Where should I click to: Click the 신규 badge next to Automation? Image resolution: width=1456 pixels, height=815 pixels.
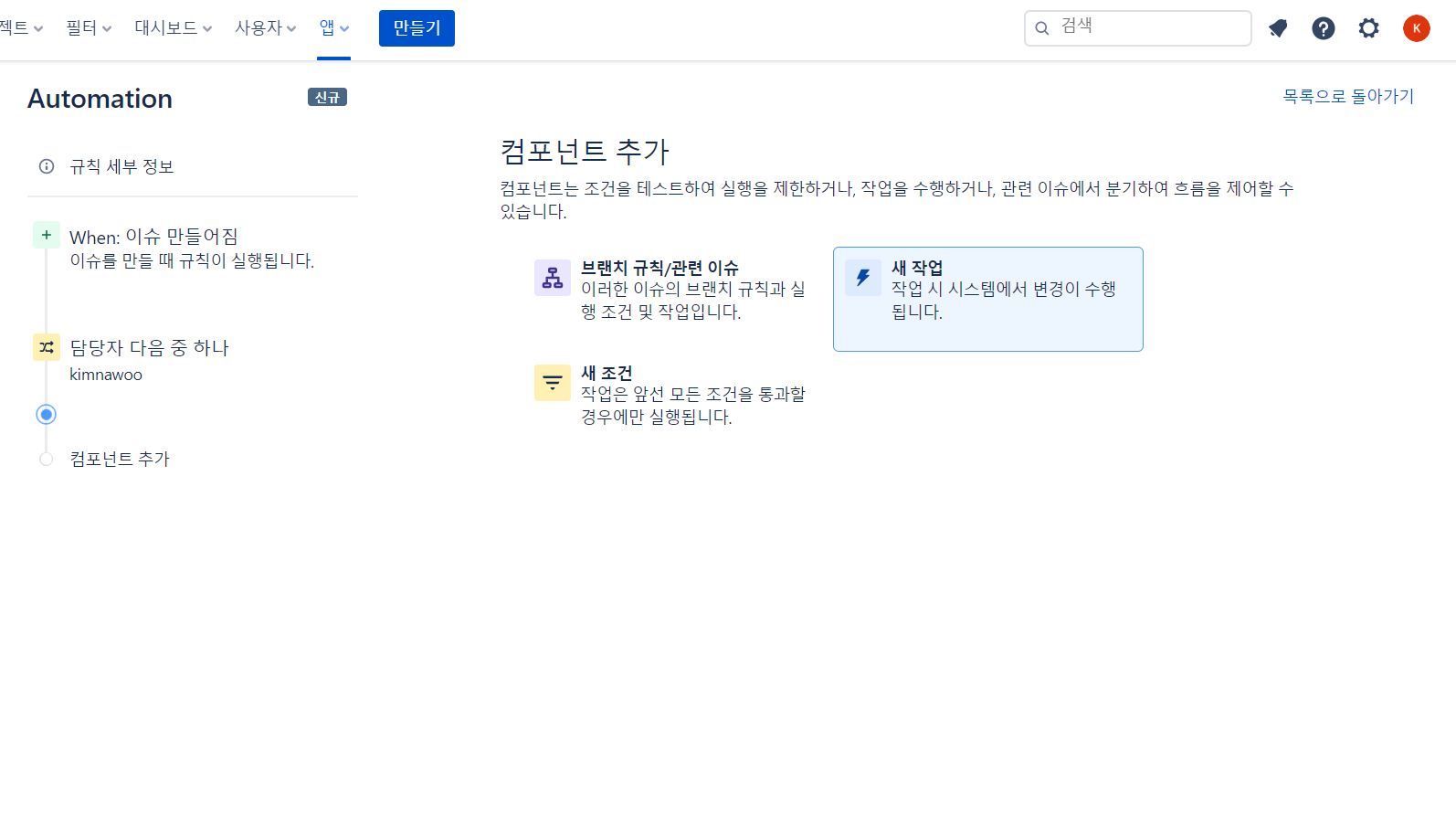click(327, 97)
